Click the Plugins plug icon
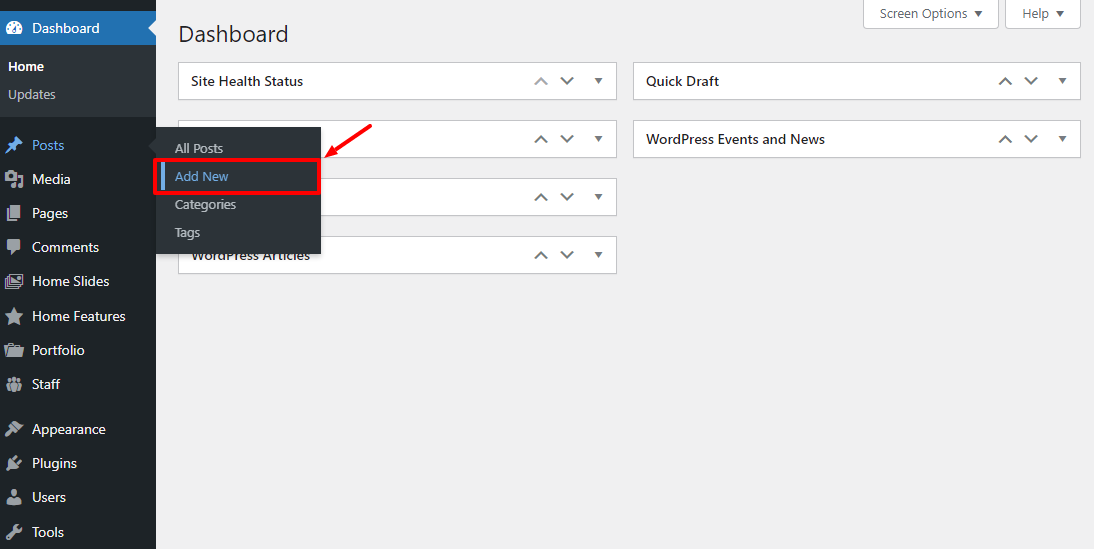The width and height of the screenshot is (1094, 549). point(14,464)
